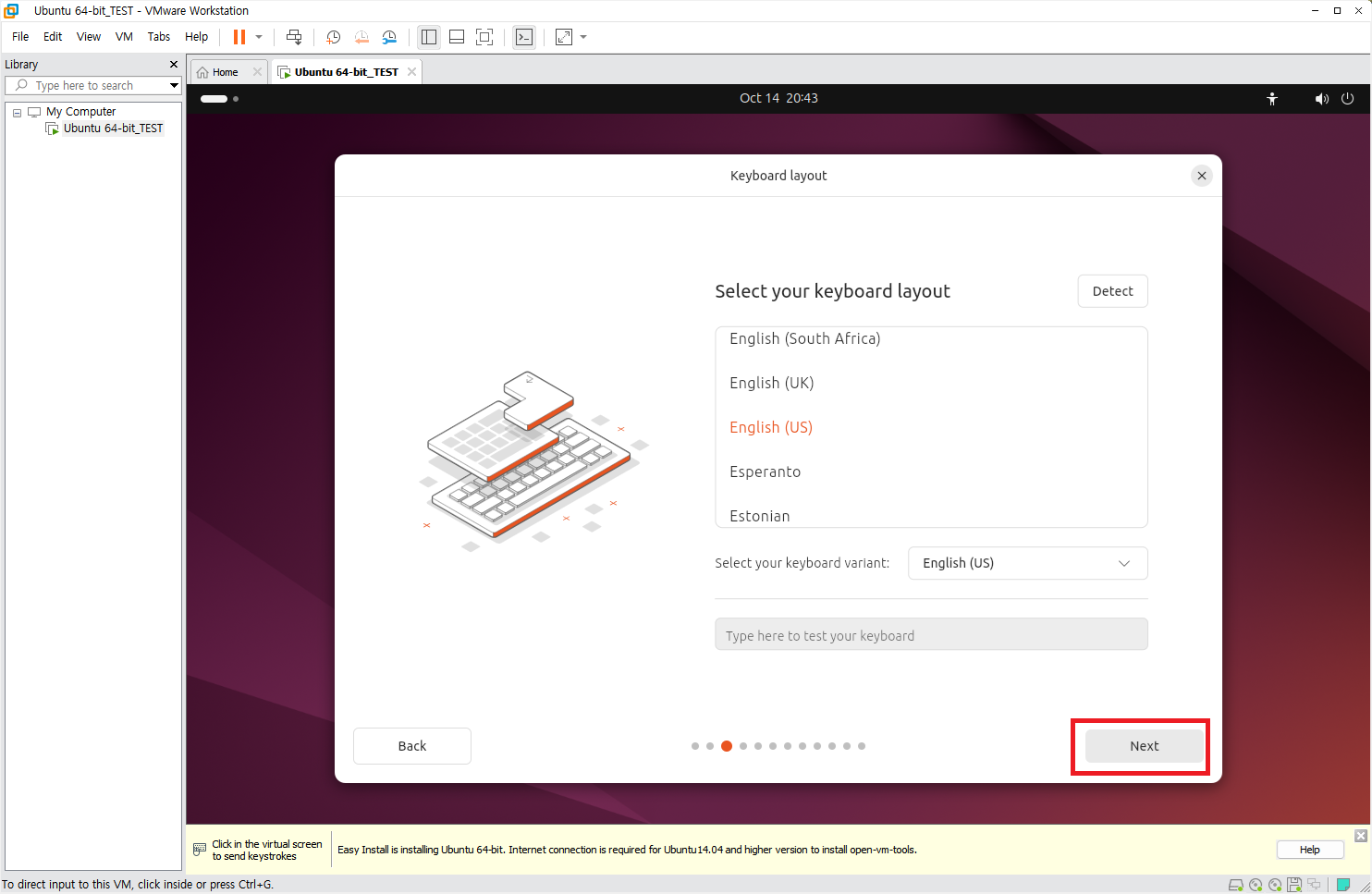Click the hard disk status icon
The height and width of the screenshot is (894, 1372).
(1235, 885)
